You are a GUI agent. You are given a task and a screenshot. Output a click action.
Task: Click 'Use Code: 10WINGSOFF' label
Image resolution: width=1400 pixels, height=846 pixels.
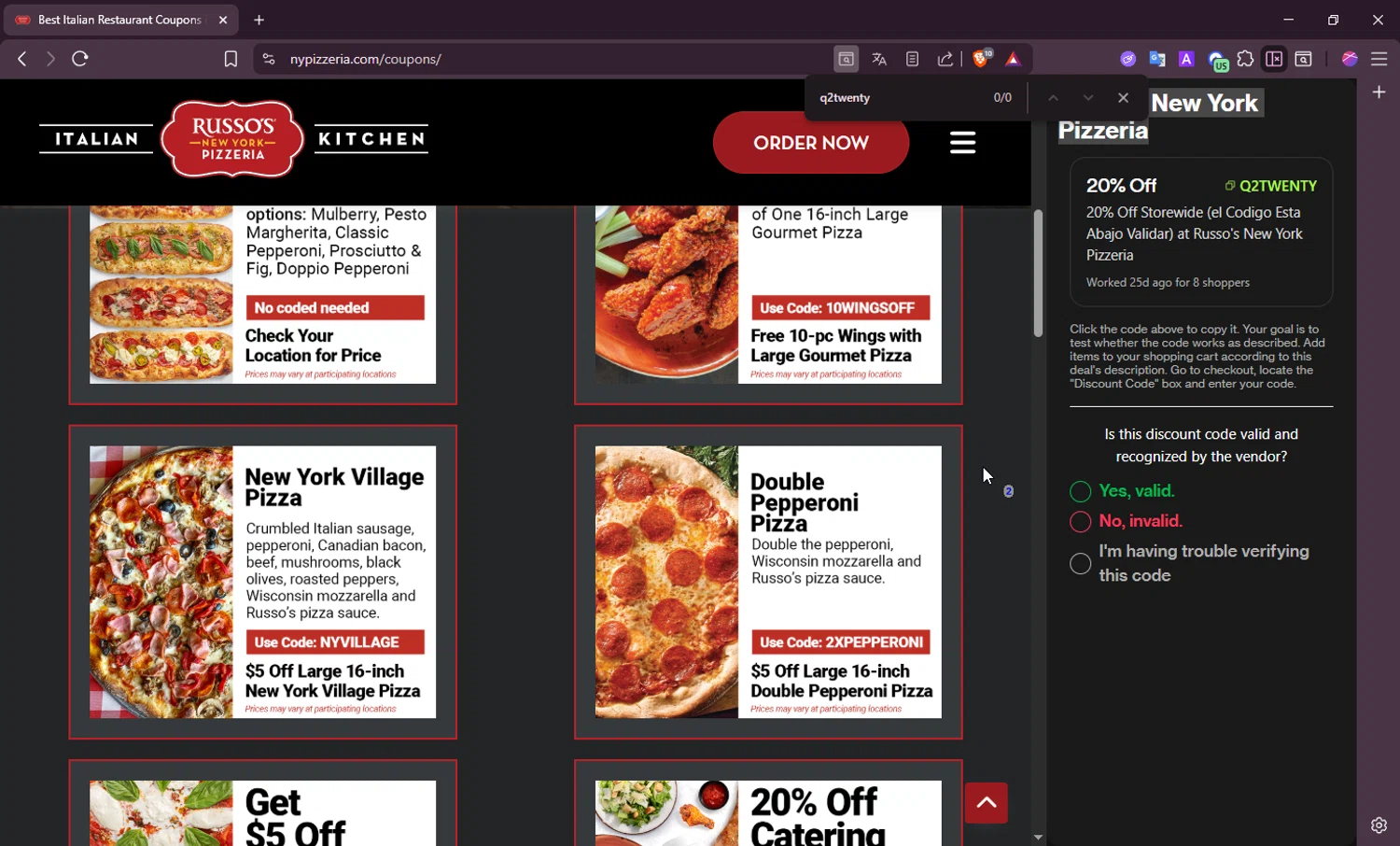tap(841, 308)
